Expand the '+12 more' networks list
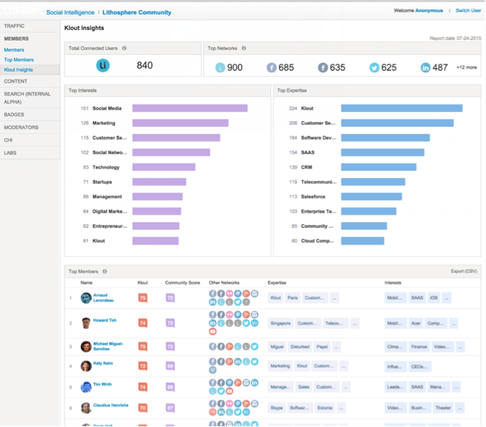Viewport: 486px width, 427px height. pyautogui.click(x=467, y=67)
